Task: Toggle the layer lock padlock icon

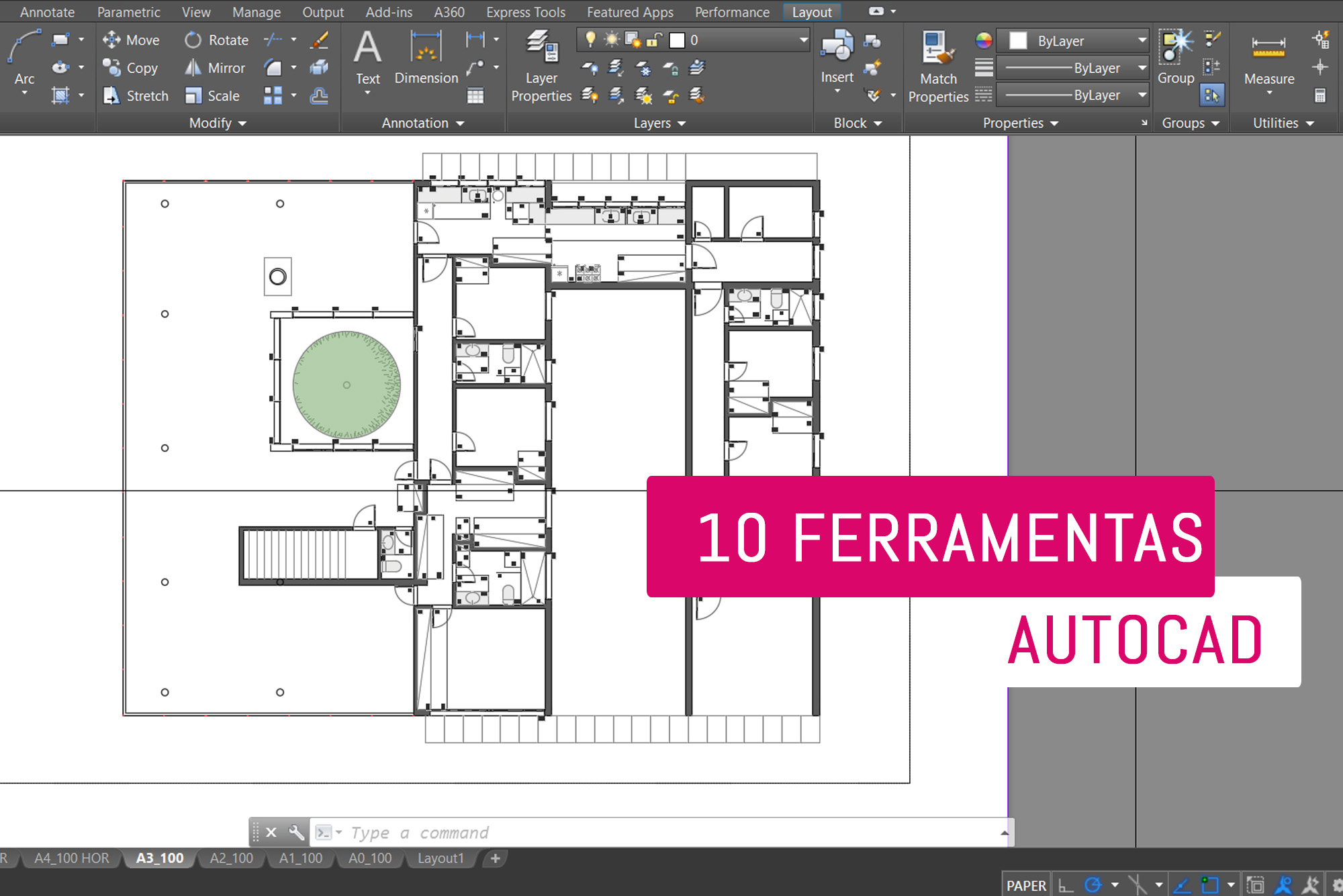Action: pos(655,40)
